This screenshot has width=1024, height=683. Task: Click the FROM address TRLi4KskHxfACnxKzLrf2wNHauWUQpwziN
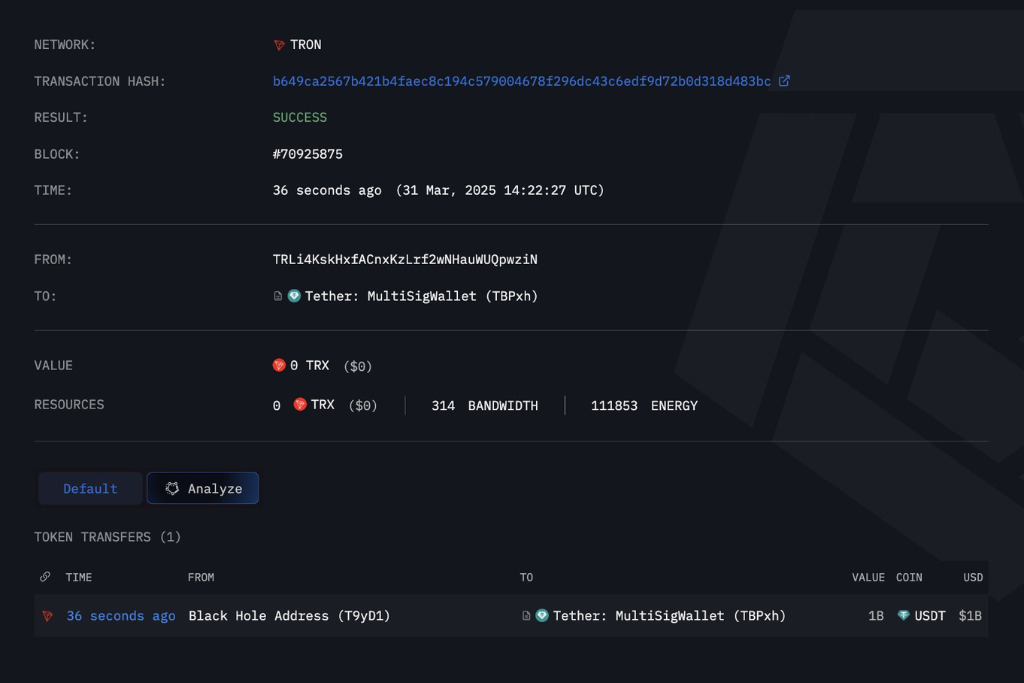coord(405,259)
